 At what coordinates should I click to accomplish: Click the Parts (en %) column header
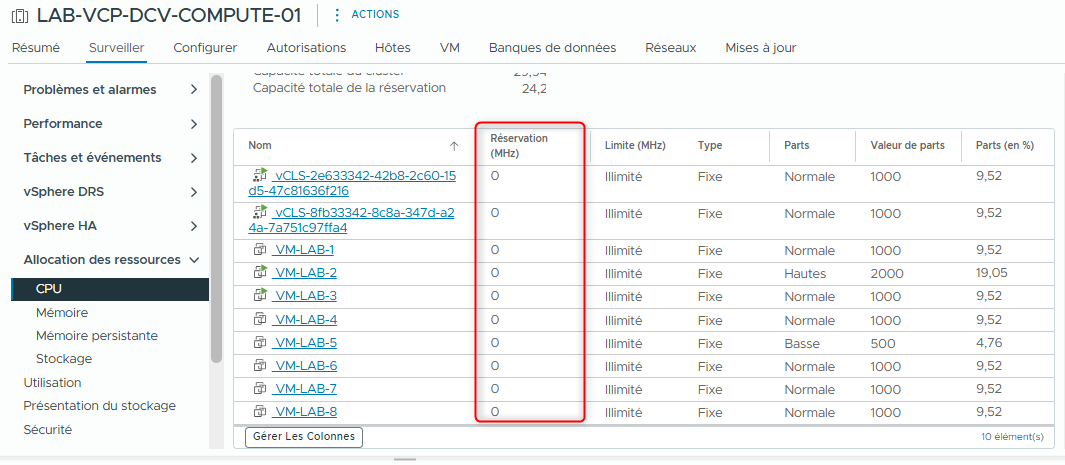1005,145
